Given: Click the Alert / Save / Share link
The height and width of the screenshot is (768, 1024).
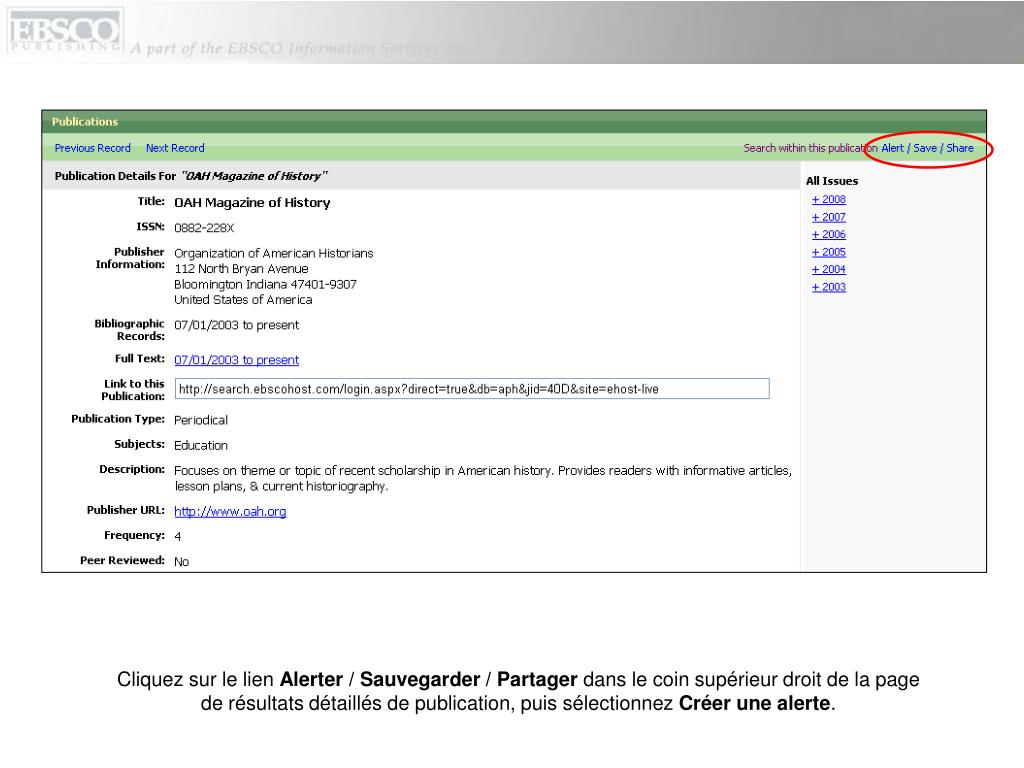Looking at the screenshot, I should tap(927, 148).
